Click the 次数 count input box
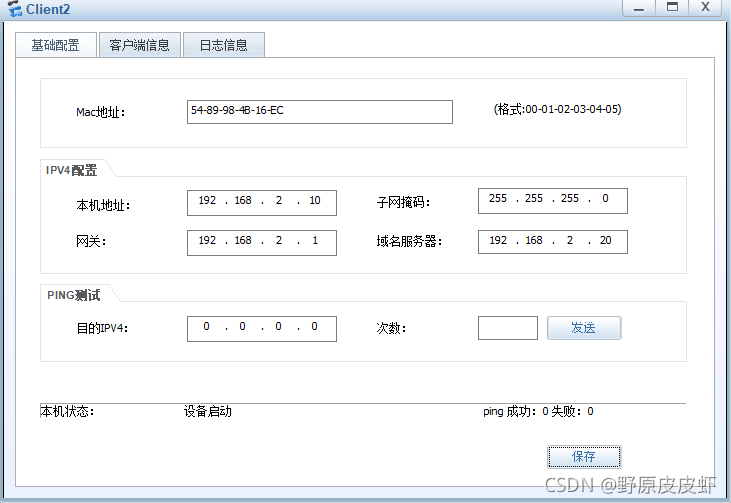Screen dimensions: 731x503 (x=508, y=328)
